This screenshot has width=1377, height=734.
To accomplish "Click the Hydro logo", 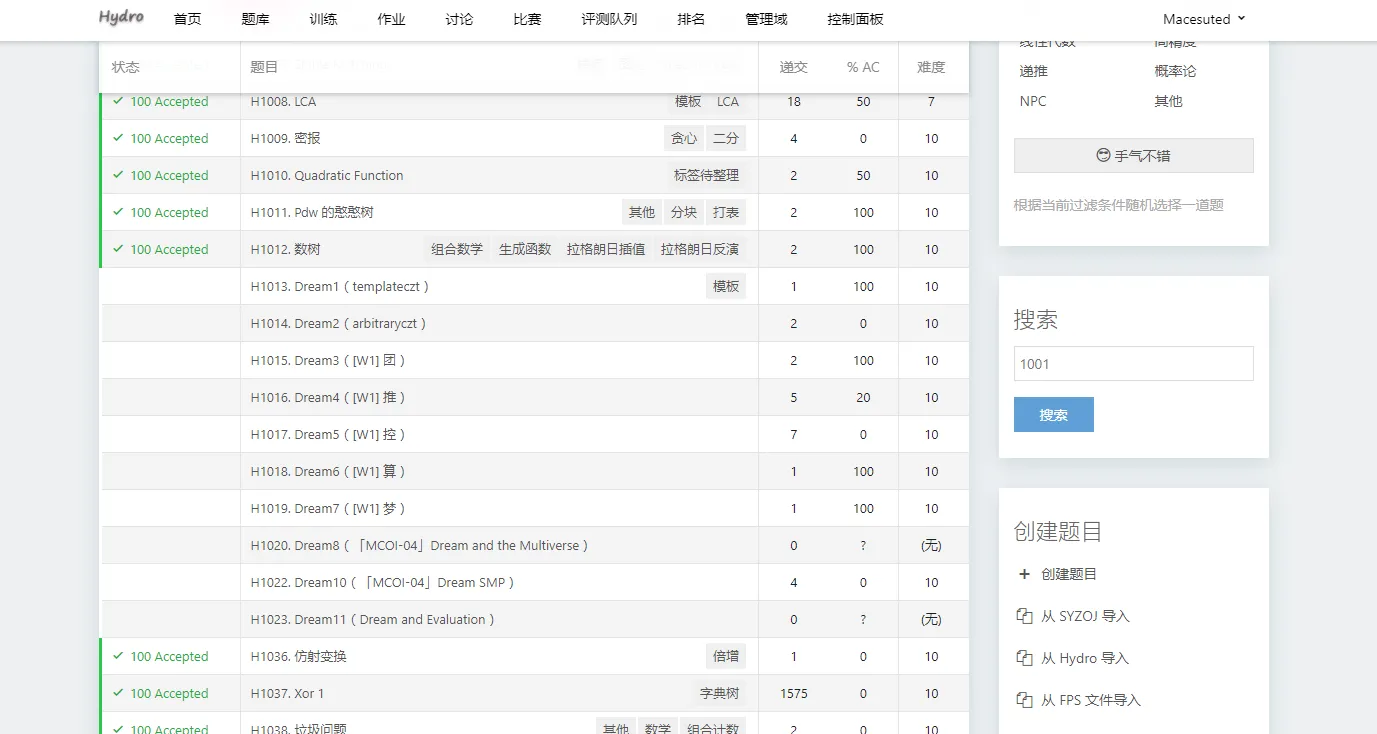I will click(123, 18).
